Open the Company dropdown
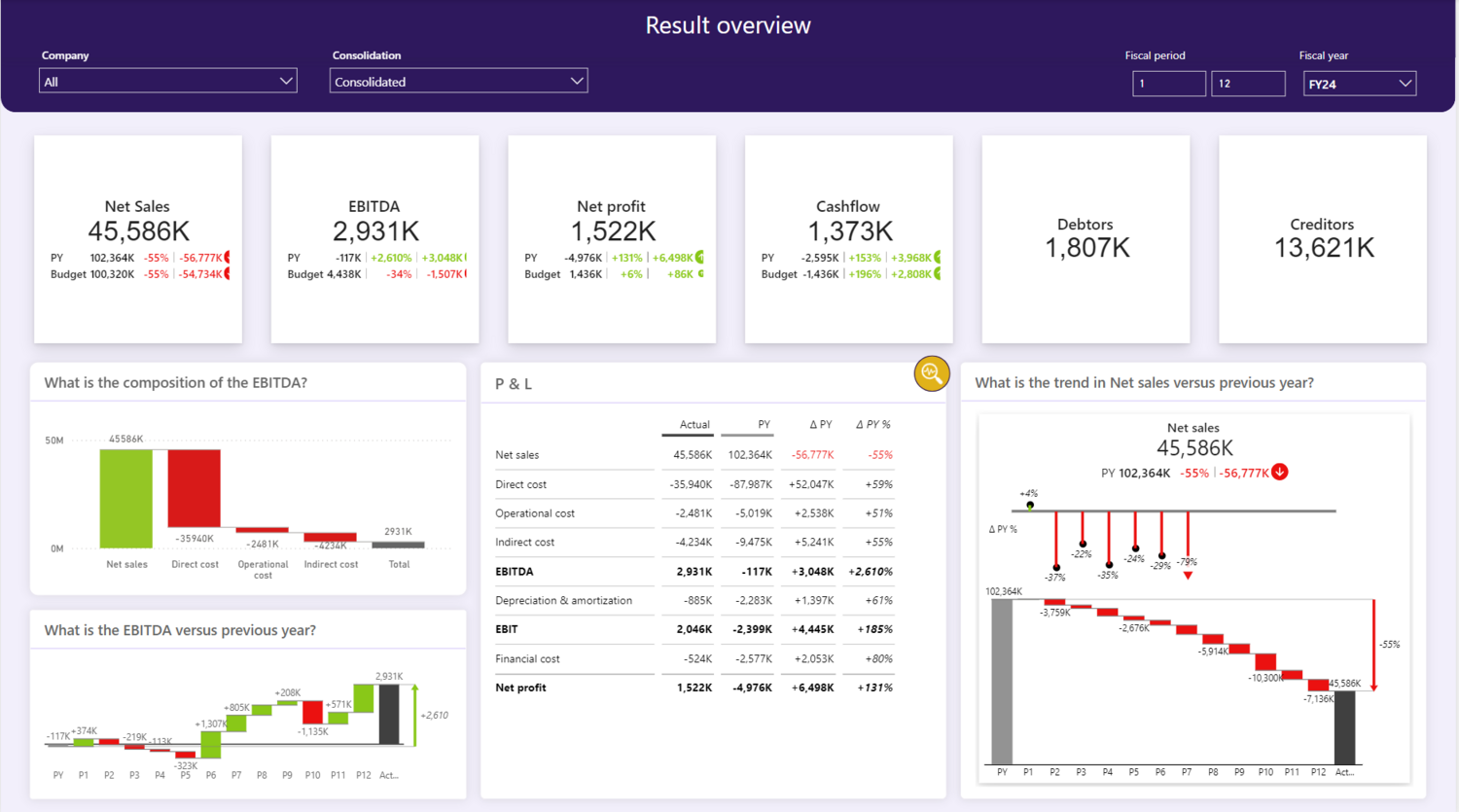Viewport: 1459px width, 812px height. [167, 82]
